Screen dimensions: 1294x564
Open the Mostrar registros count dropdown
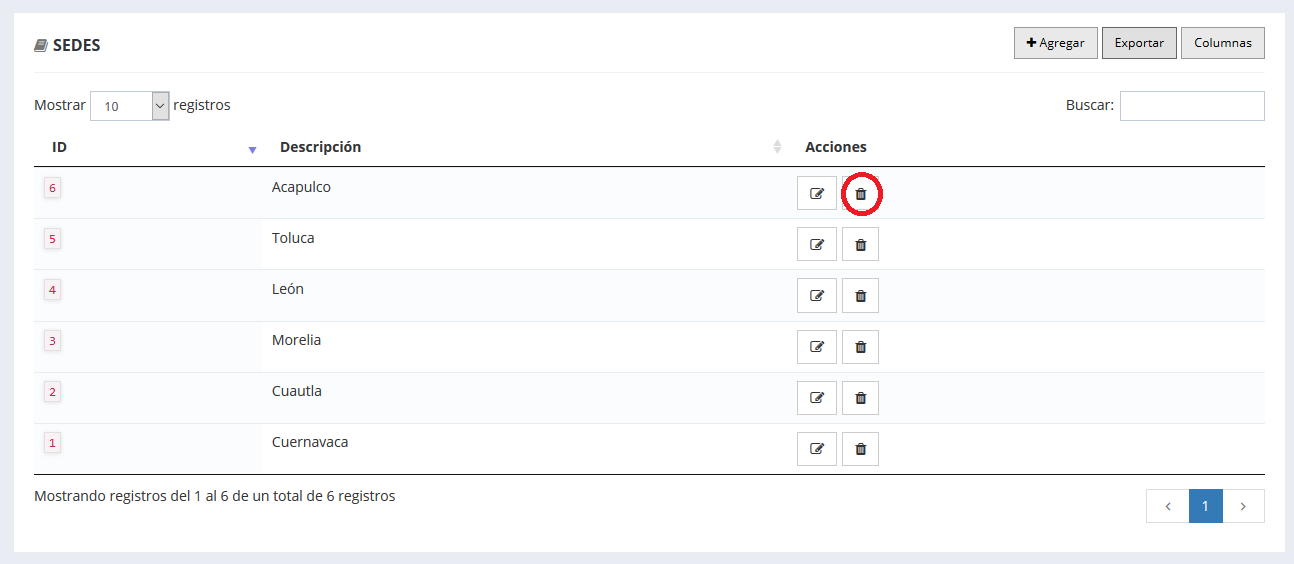pos(130,106)
